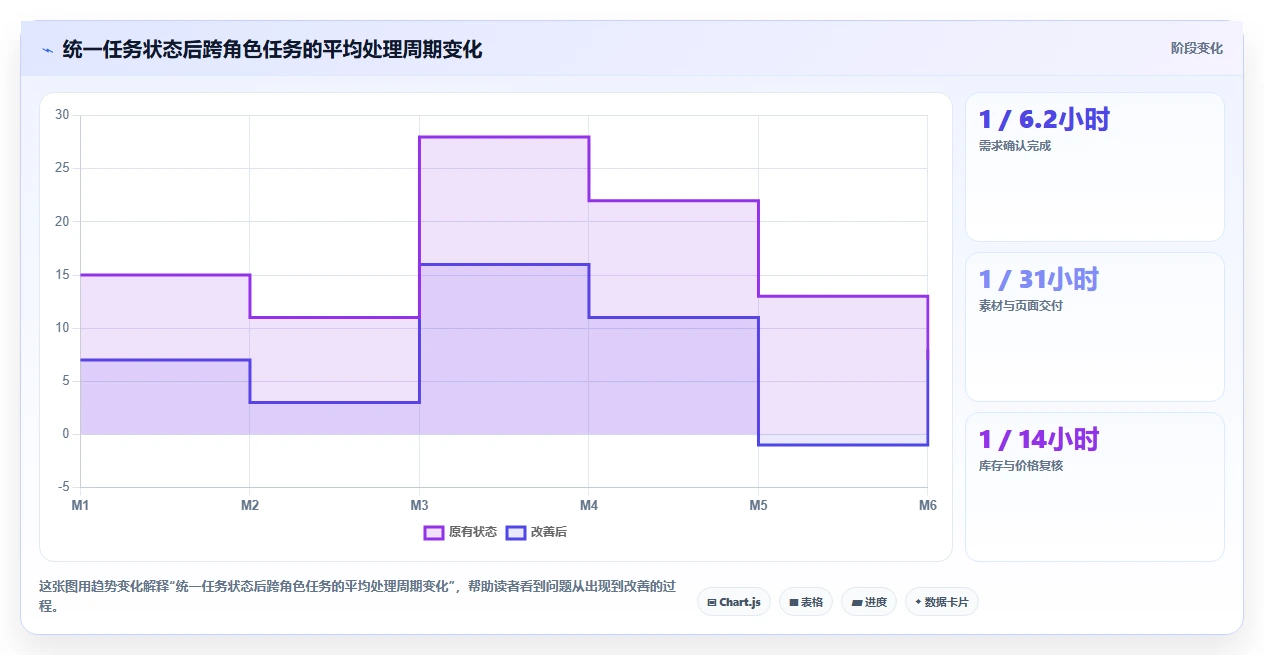Click the 改善后 legend label text
This screenshot has width=1264, height=655.
(x=548, y=532)
